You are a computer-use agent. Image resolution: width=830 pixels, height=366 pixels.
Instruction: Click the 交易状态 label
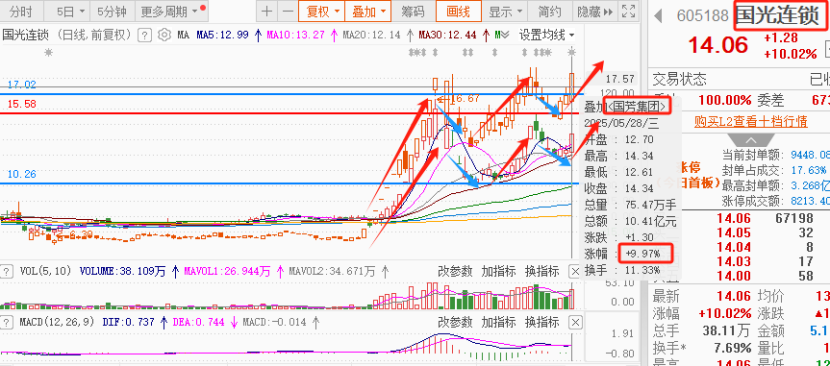[x=679, y=79]
